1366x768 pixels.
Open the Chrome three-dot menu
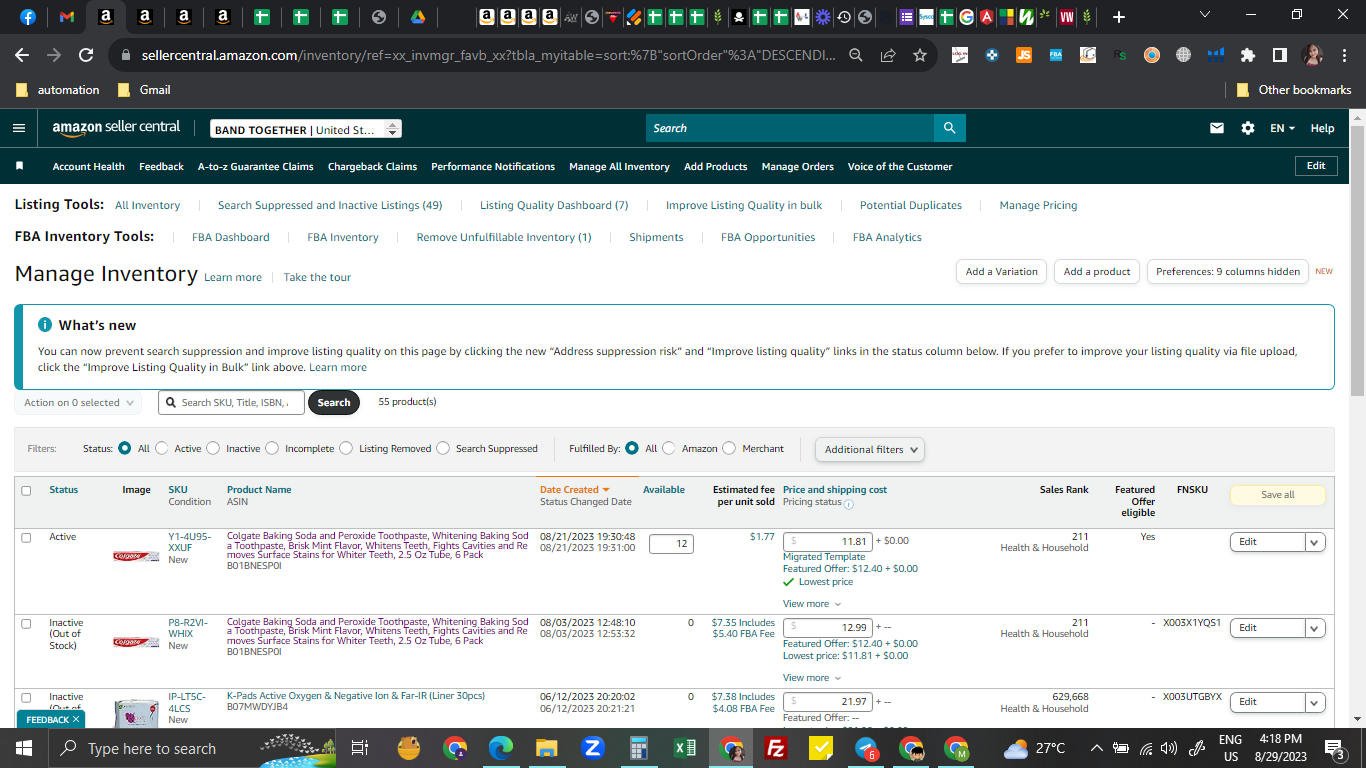[x=1343, y=55]
